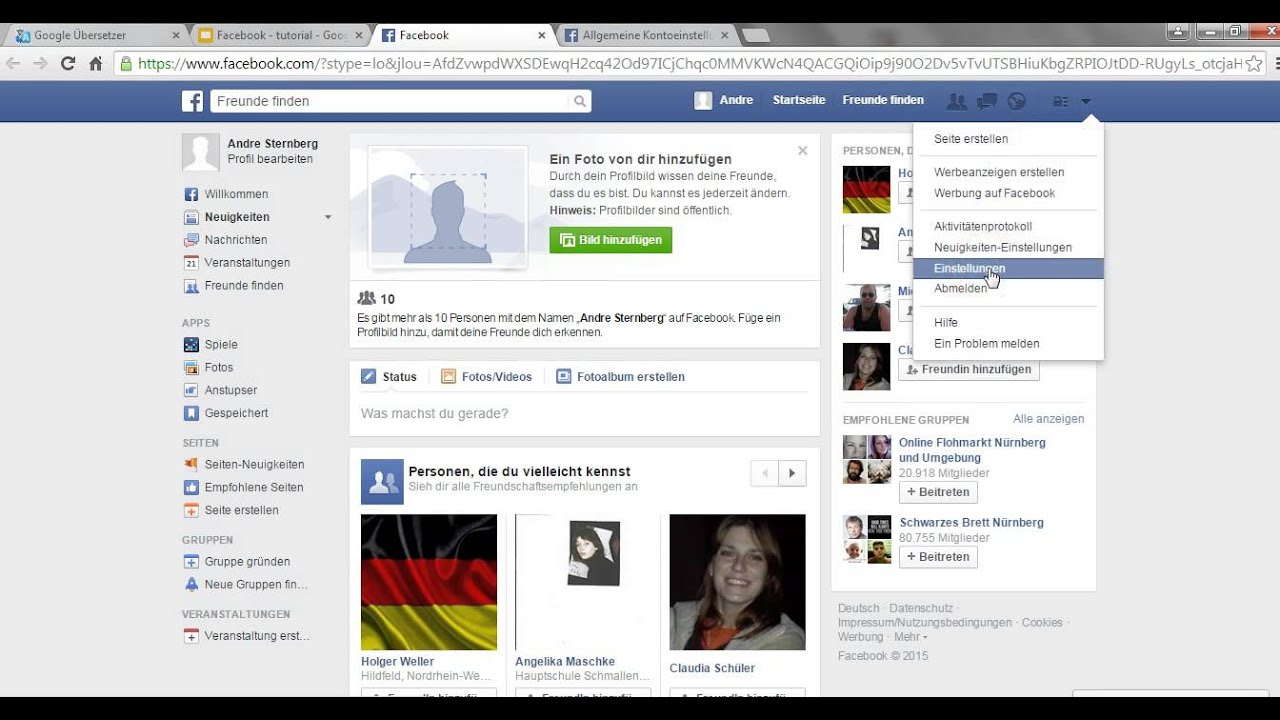Open Angelika Maschke name link
The width and height of the screenshot is (1280, 720).
[x=565, y=662]
